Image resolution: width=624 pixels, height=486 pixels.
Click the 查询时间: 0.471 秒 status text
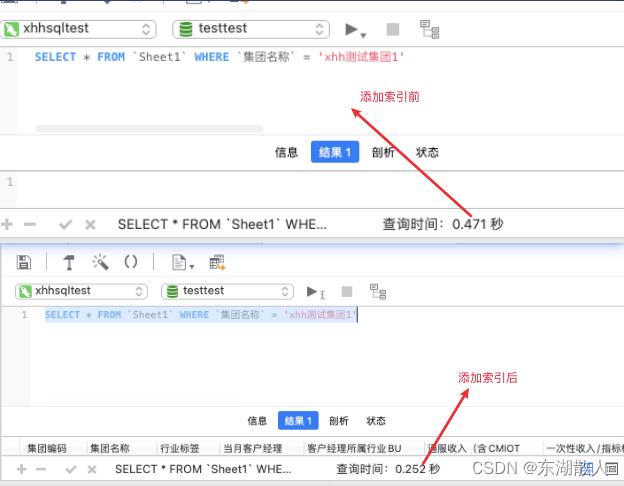pos(443,224)
